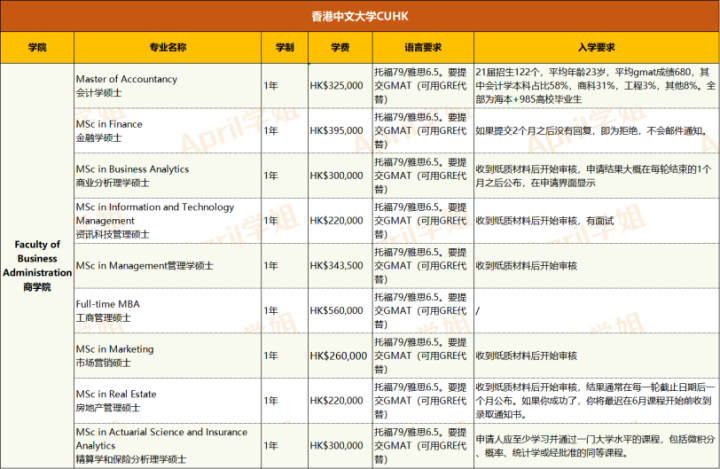This screenshot has width=720, height=469.
Task: Click the HK$220,000 fee for Real Estate
Action: click(340, 401)
